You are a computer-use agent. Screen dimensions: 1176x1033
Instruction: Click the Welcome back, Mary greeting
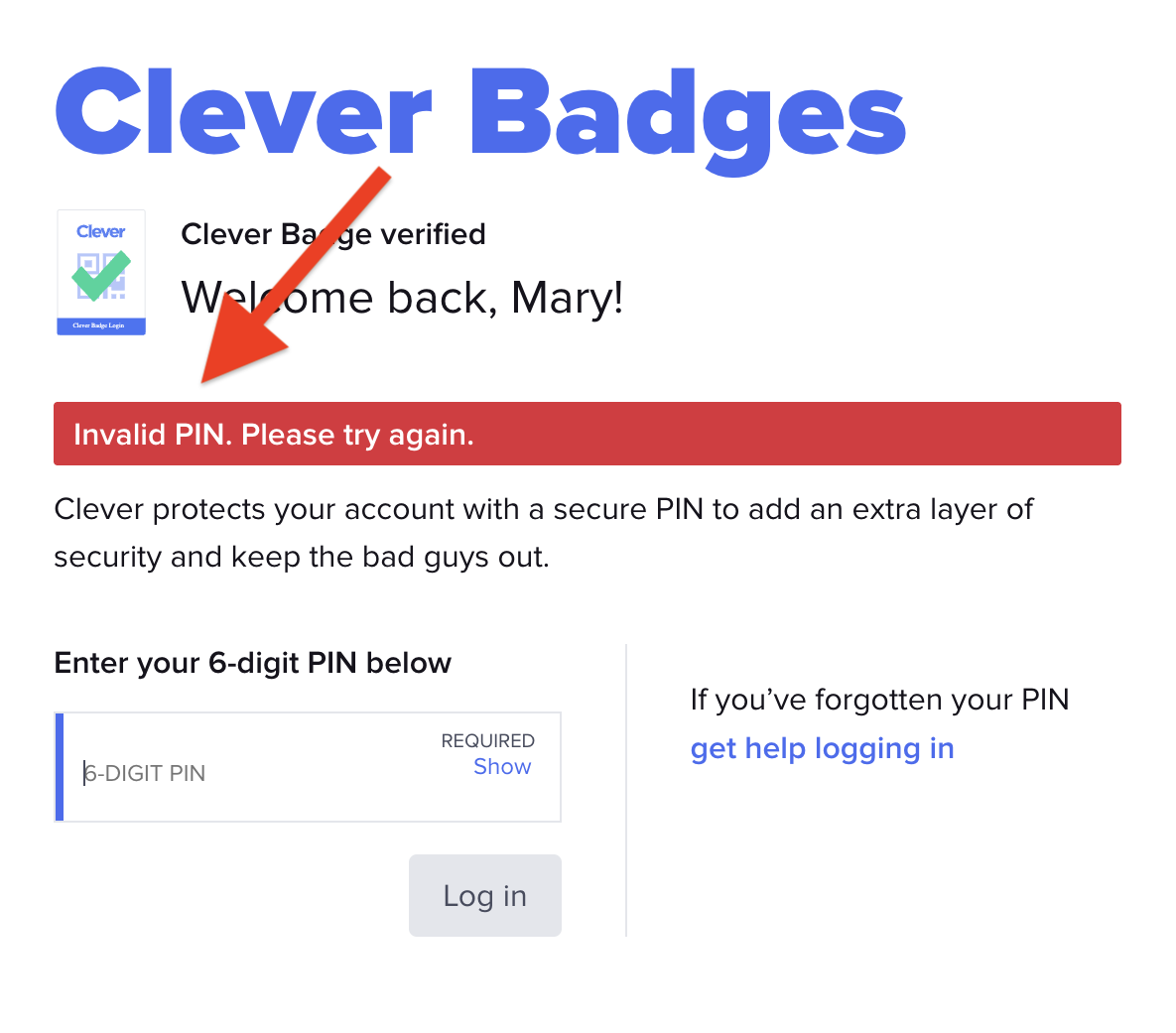pyautogui.click(x=402, y=297)
